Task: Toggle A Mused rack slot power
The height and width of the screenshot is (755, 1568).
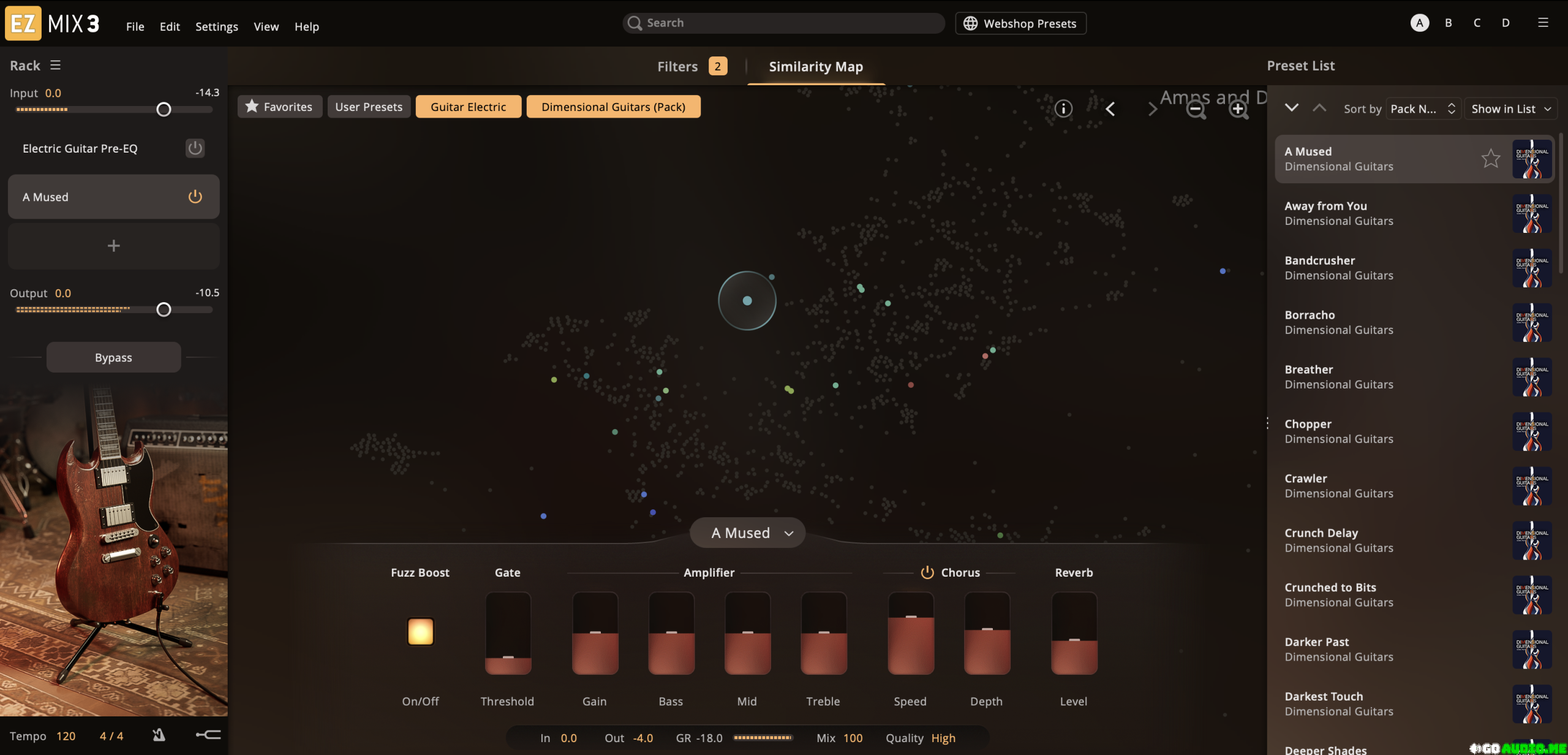Action: click(x=195, y=197)
